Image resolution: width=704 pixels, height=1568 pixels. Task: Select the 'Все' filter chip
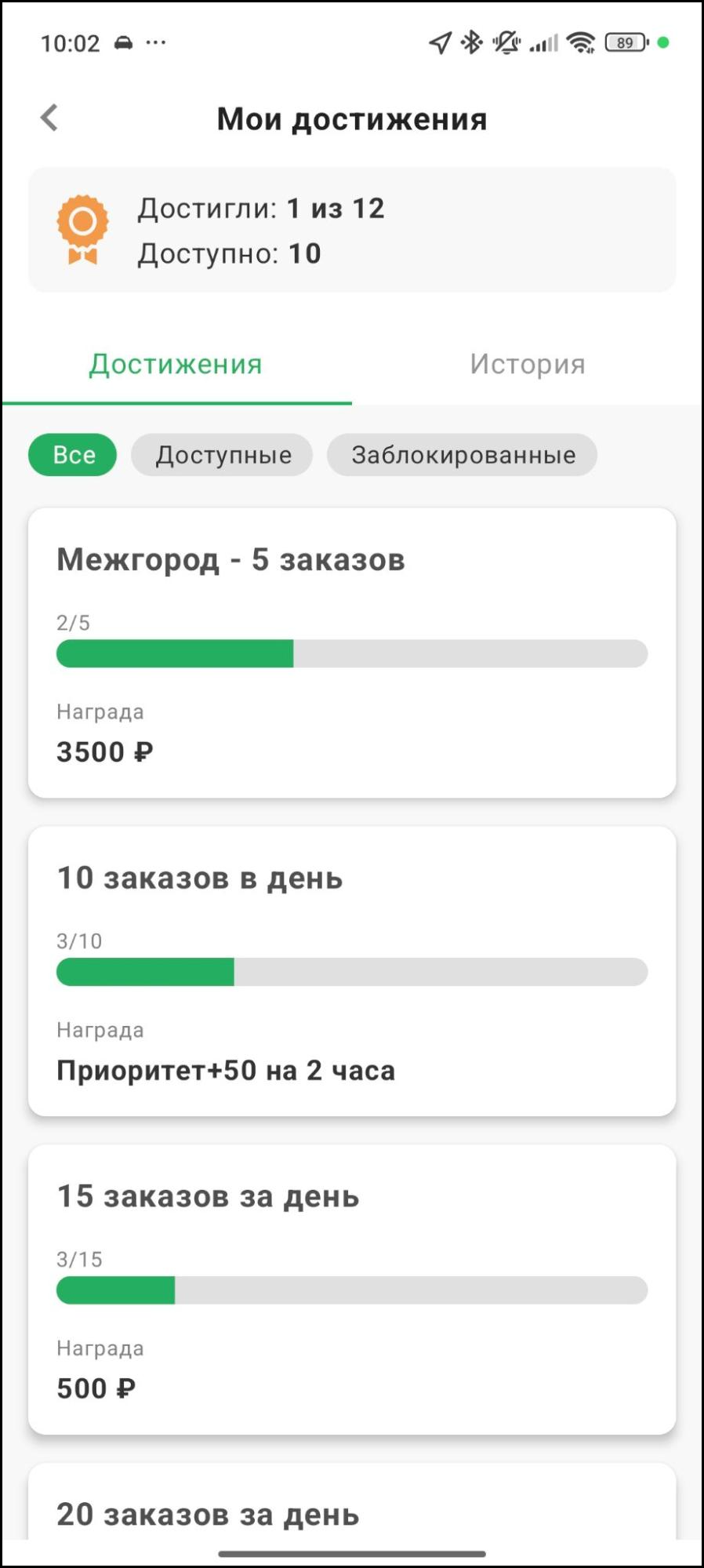coord(73,455)
